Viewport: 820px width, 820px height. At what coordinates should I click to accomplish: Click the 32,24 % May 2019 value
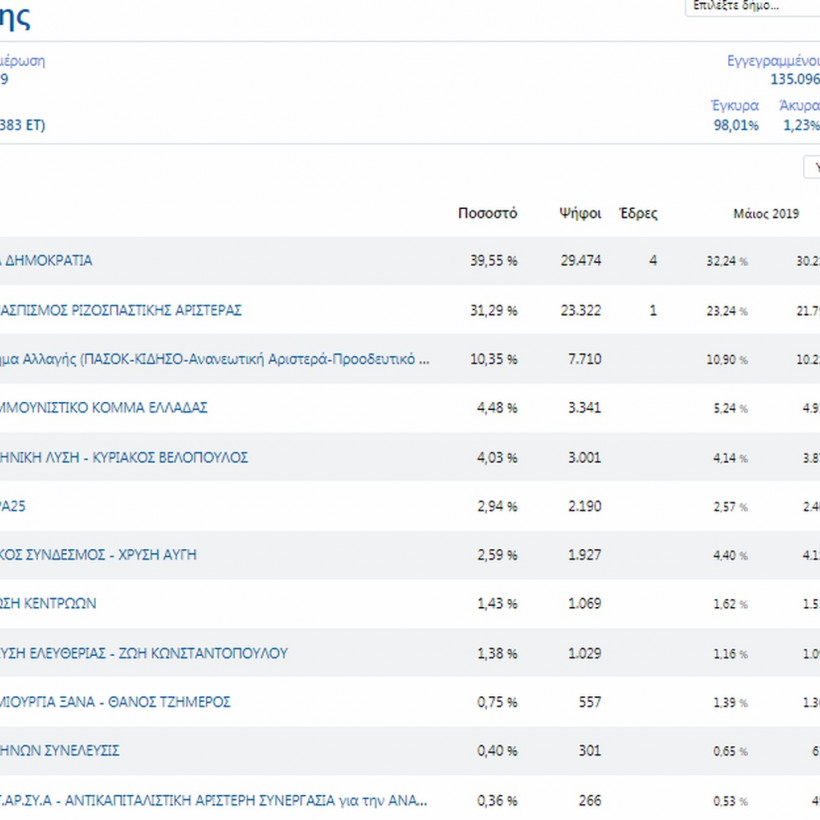[x=727, y=261]
